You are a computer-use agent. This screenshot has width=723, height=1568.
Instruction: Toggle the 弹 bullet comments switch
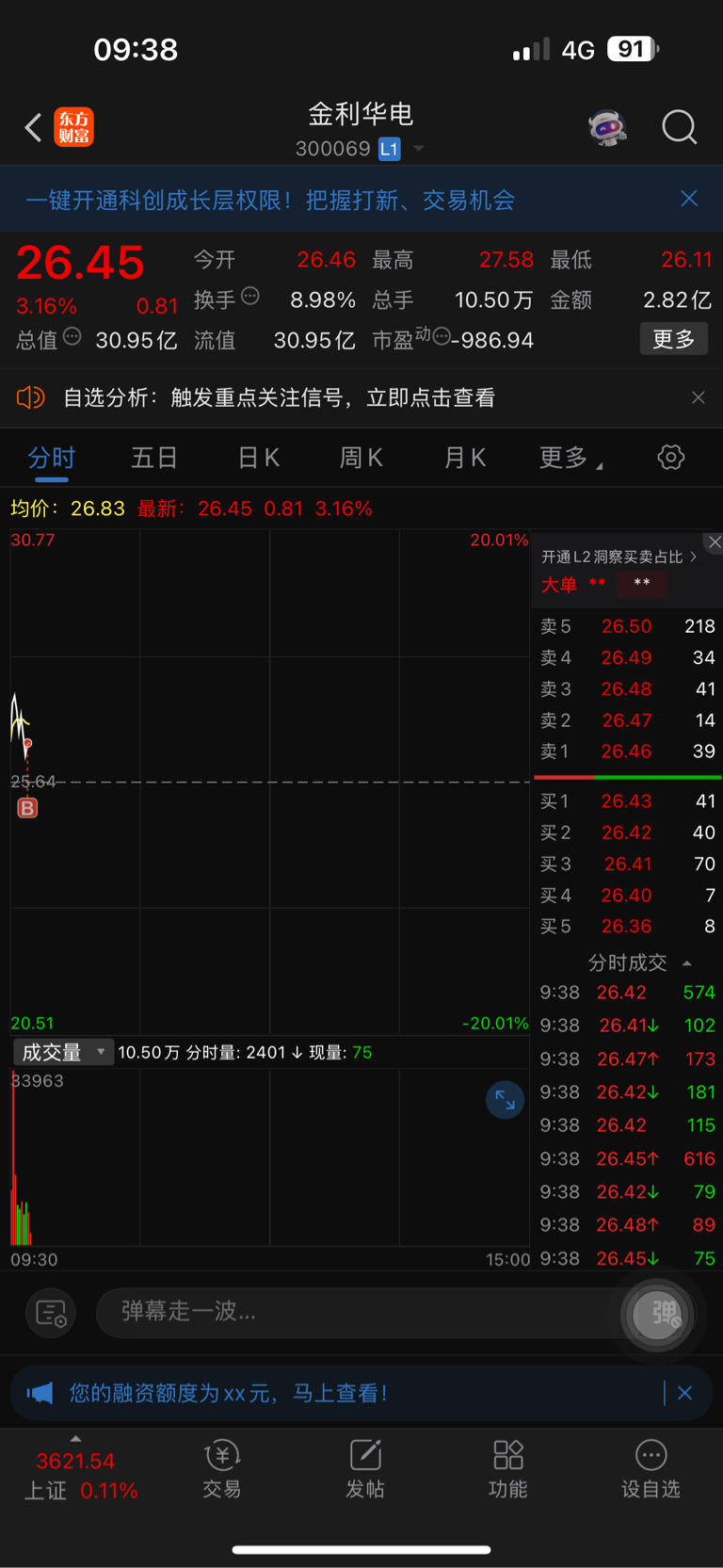click(x=657, y=1313)
